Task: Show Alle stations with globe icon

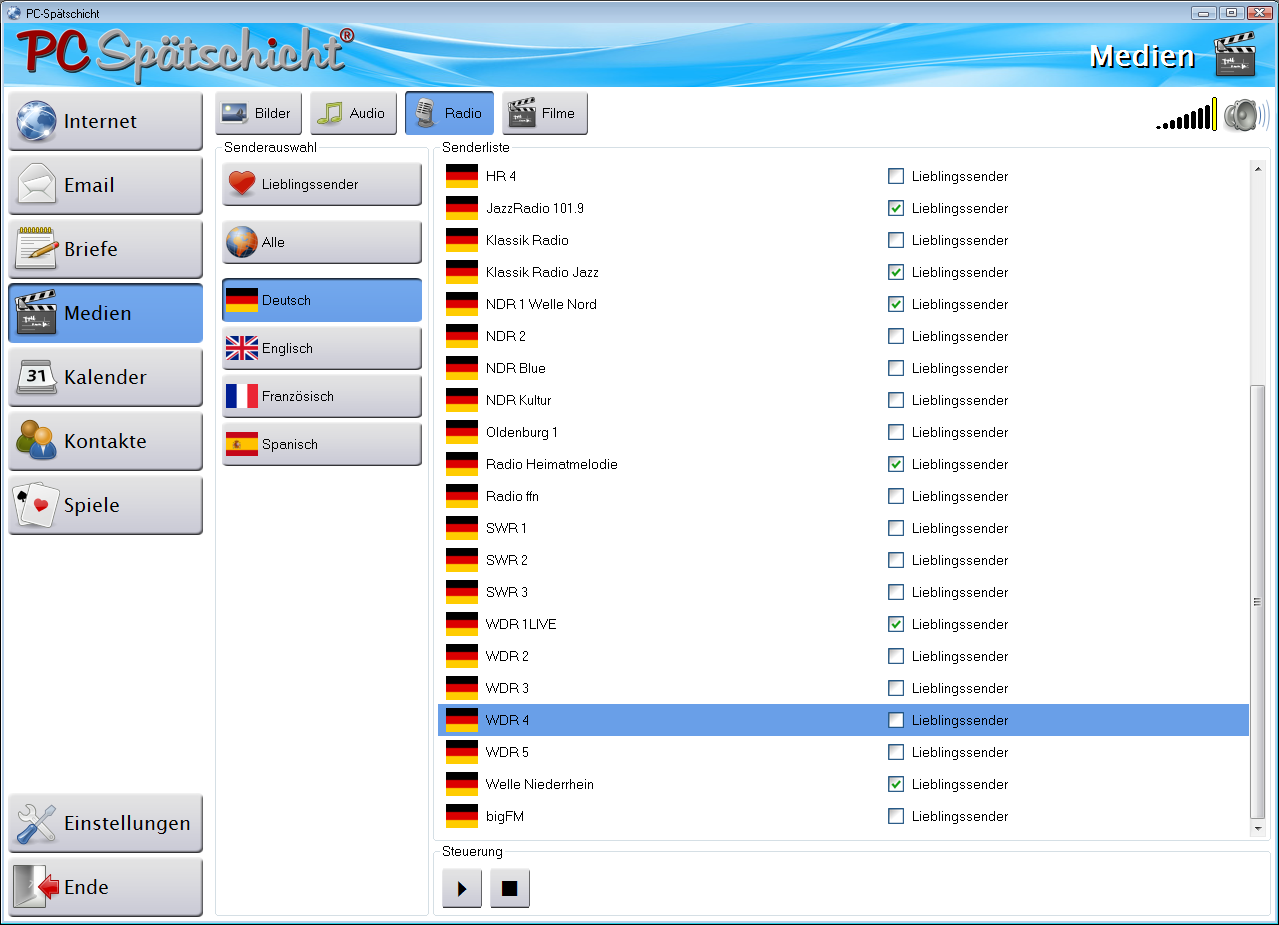Action: point(322,242)
